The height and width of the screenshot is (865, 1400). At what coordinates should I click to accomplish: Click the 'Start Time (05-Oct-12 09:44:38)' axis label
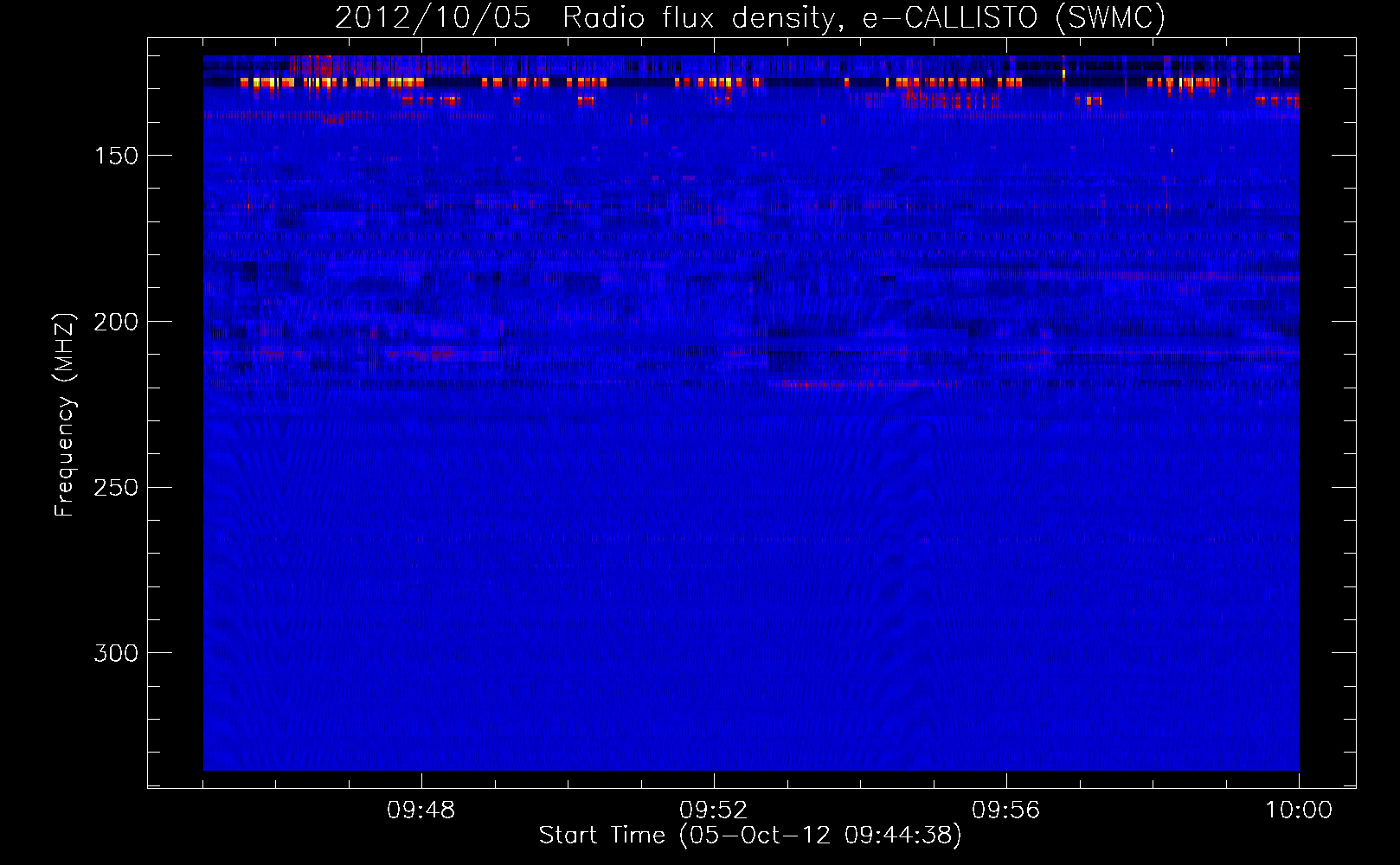point(750,836)
